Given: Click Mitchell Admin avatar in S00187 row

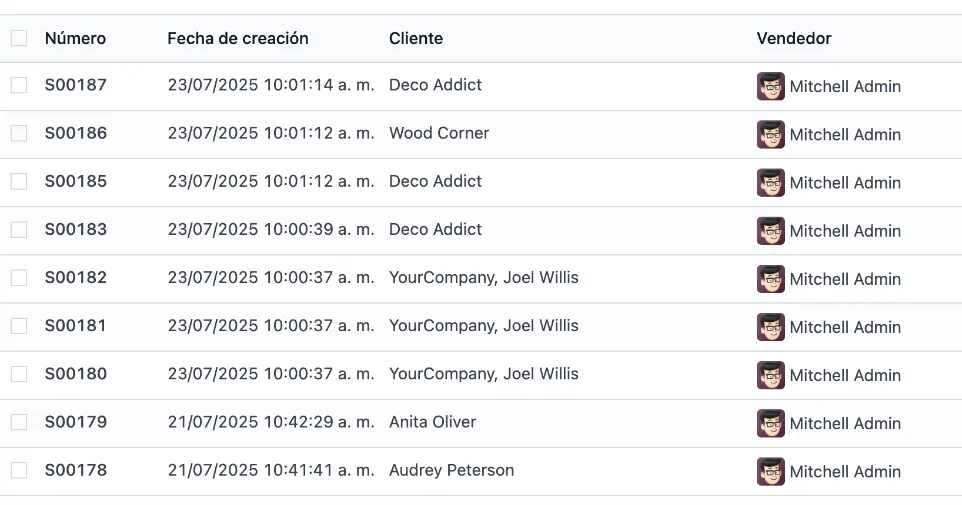Looking at the screenshot, I should coord(770,86).
